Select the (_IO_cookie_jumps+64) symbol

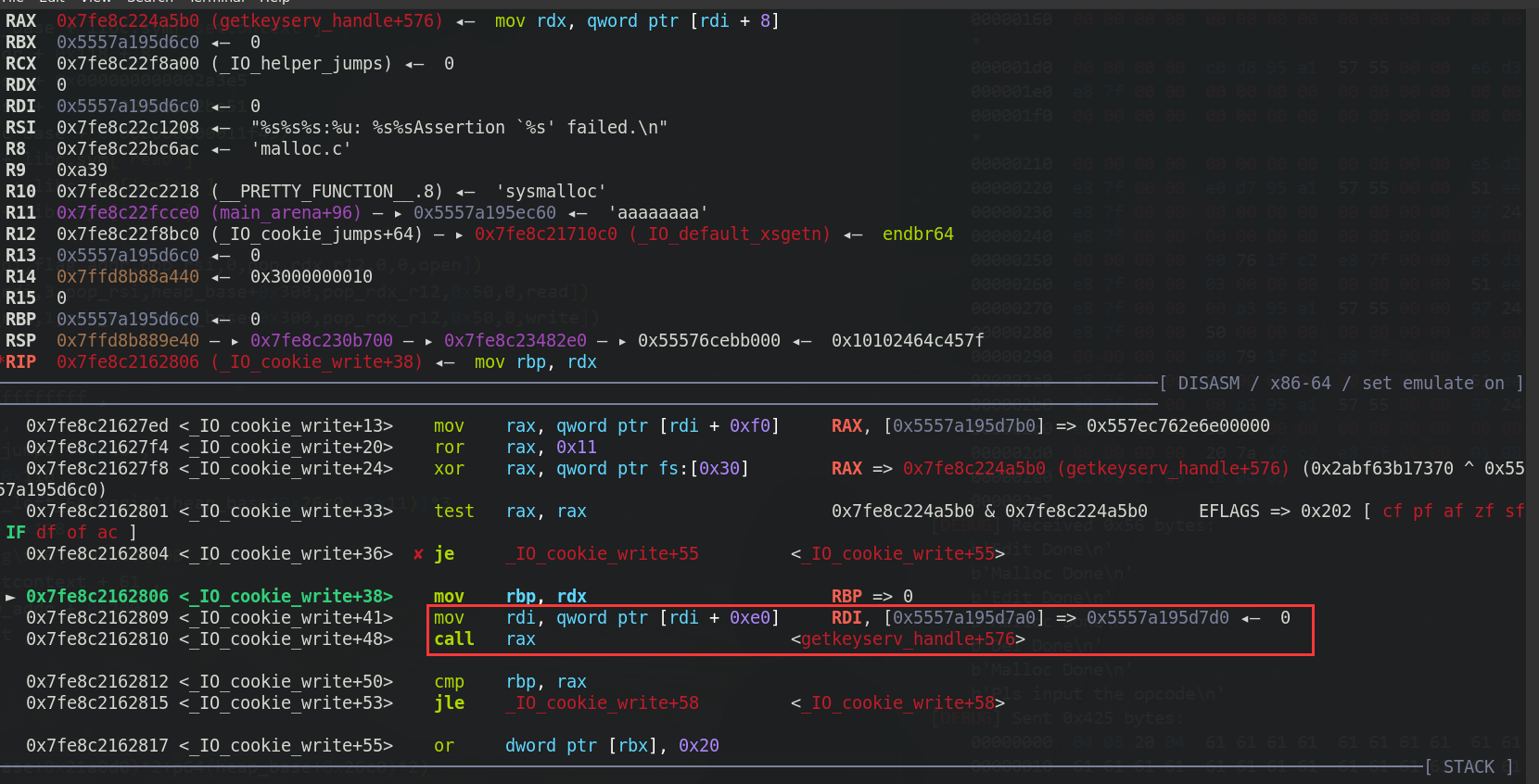tap(317, 234)
